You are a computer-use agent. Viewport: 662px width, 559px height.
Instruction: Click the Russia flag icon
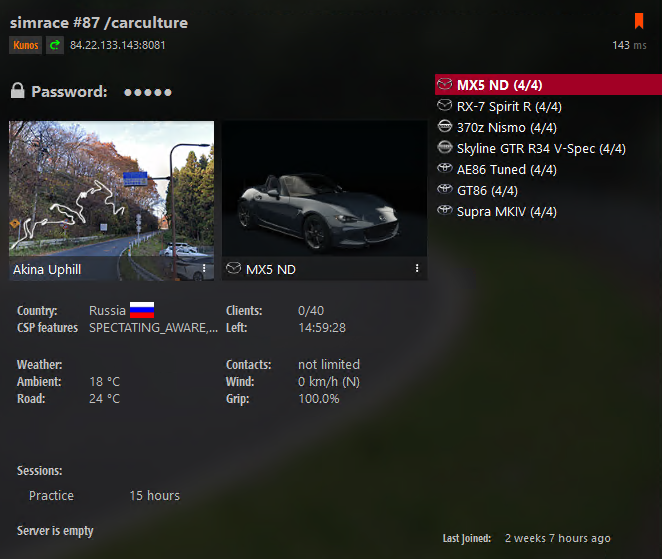tap(142, 310)
